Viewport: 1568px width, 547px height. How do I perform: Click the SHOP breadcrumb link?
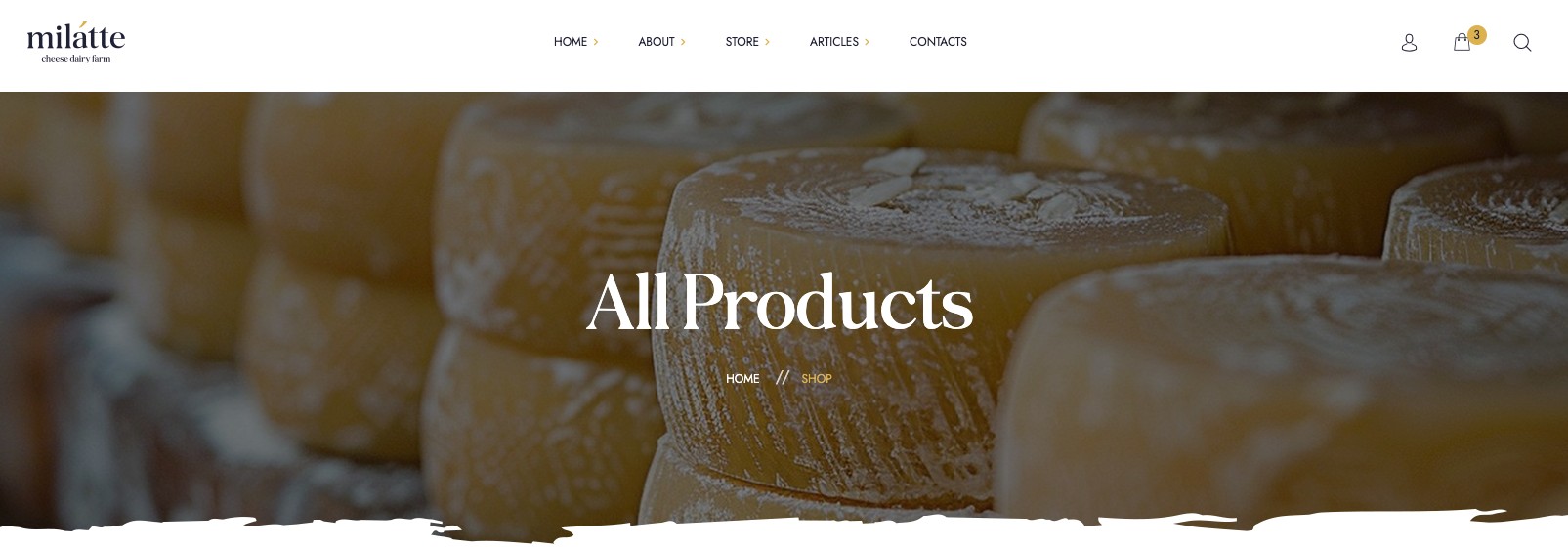click(x=817, y=379)
